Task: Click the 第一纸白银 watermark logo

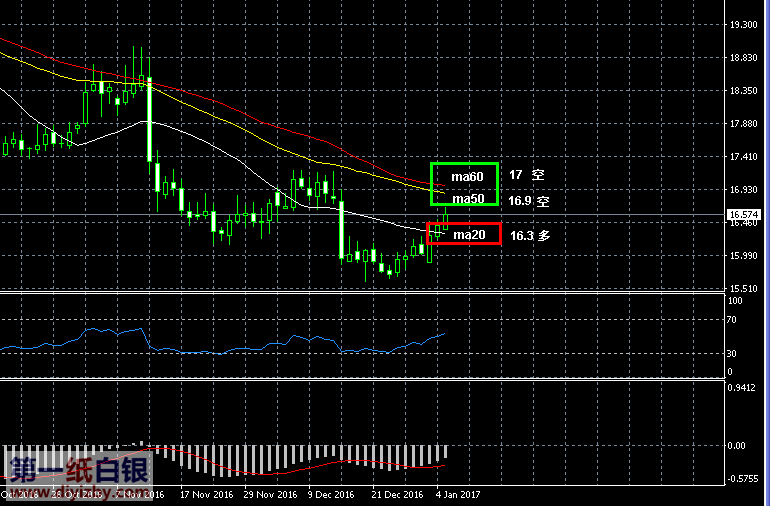Action: [x=78, y=470]
